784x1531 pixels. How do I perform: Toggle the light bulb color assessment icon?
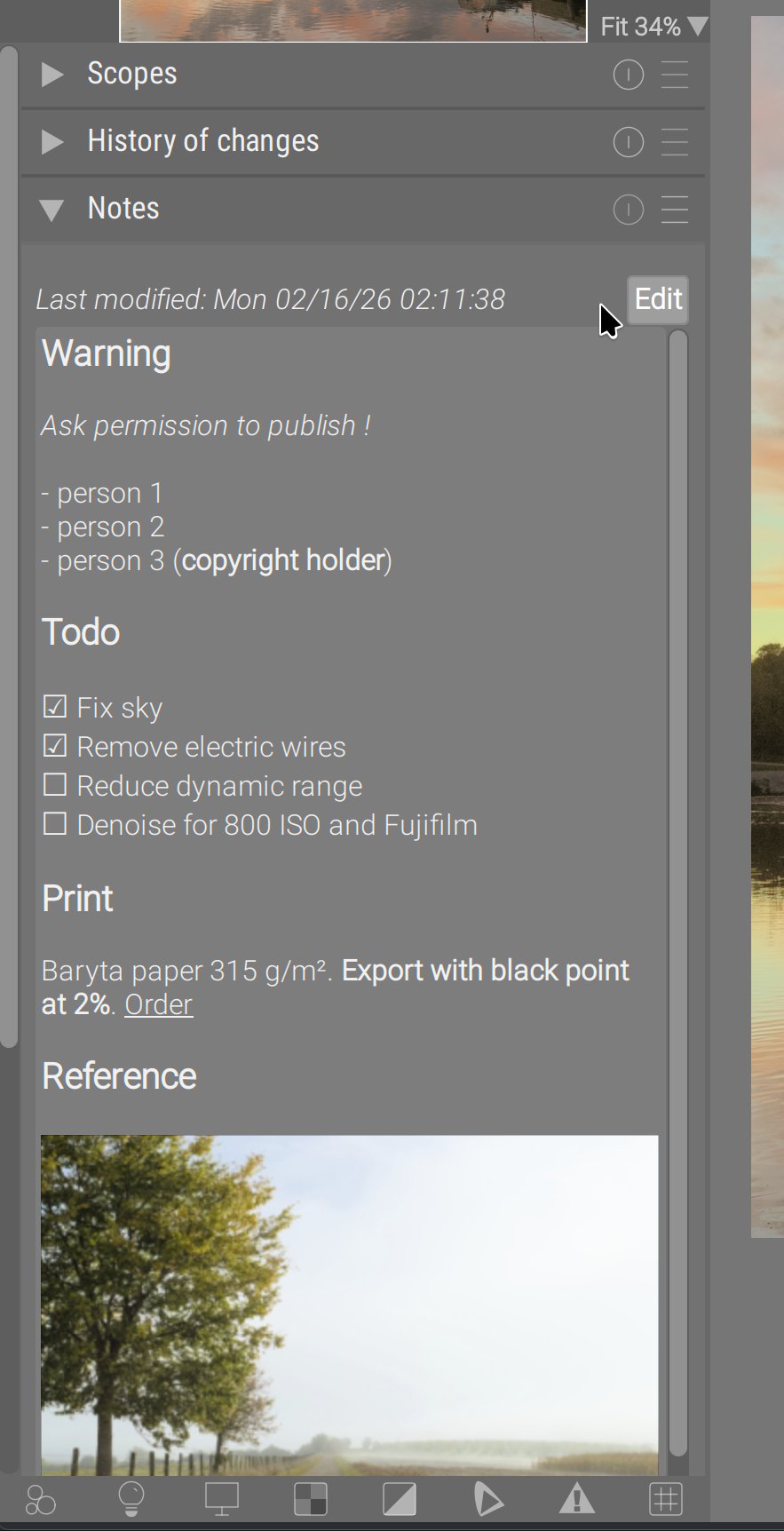point(131,1500)
